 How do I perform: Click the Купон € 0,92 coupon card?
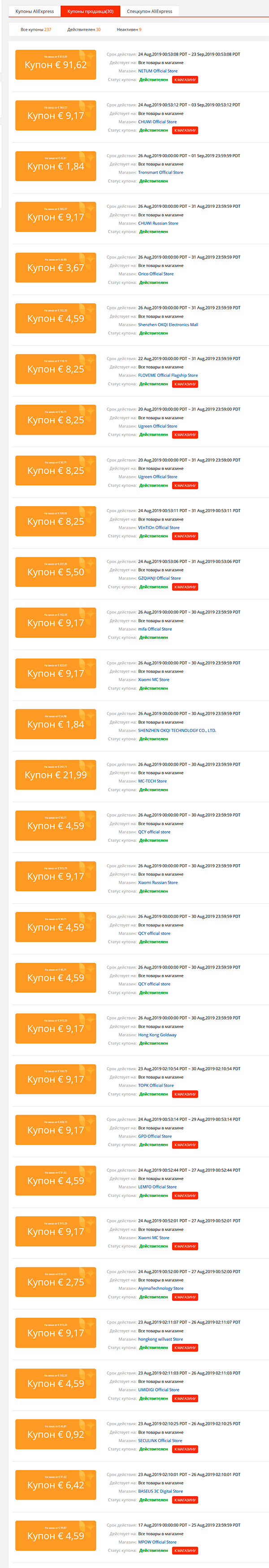tap(56, 1434)
